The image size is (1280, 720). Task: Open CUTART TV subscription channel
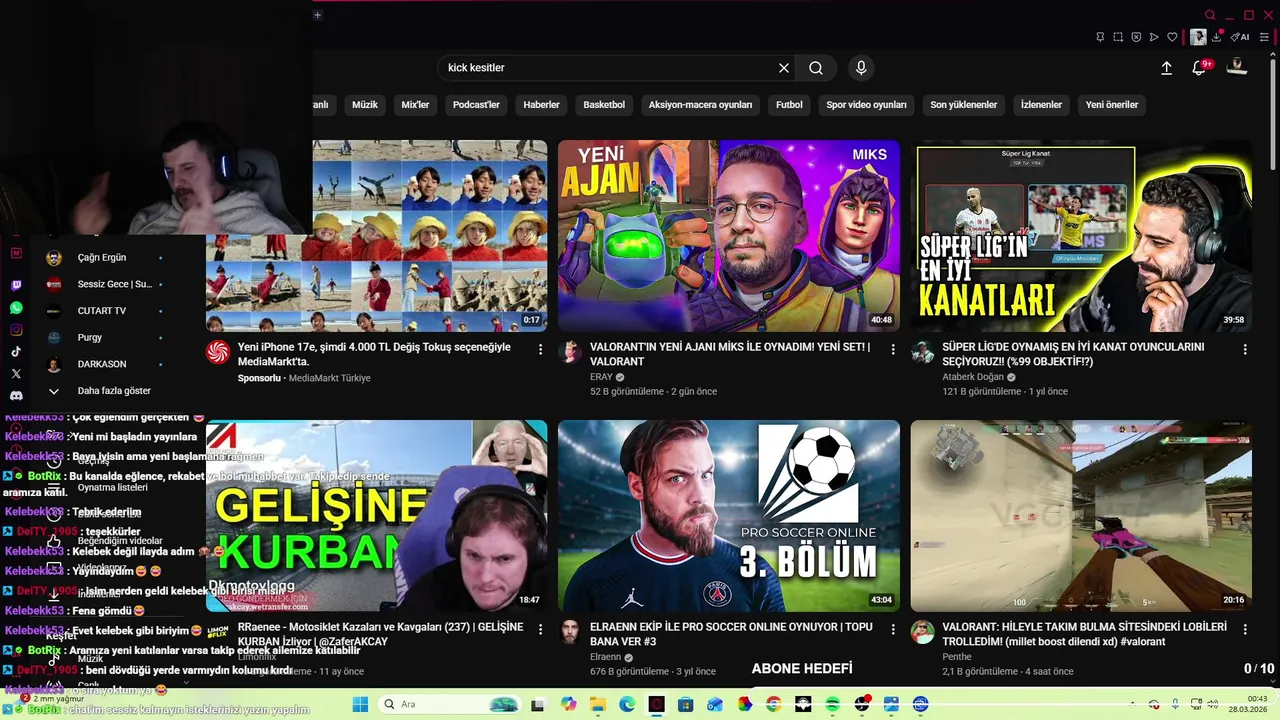(102, 311)
